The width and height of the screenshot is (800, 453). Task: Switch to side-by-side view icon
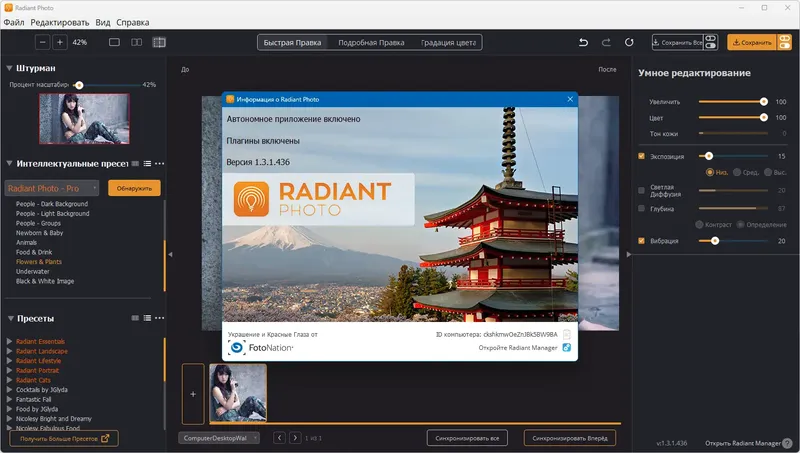(x=137, y=42)
